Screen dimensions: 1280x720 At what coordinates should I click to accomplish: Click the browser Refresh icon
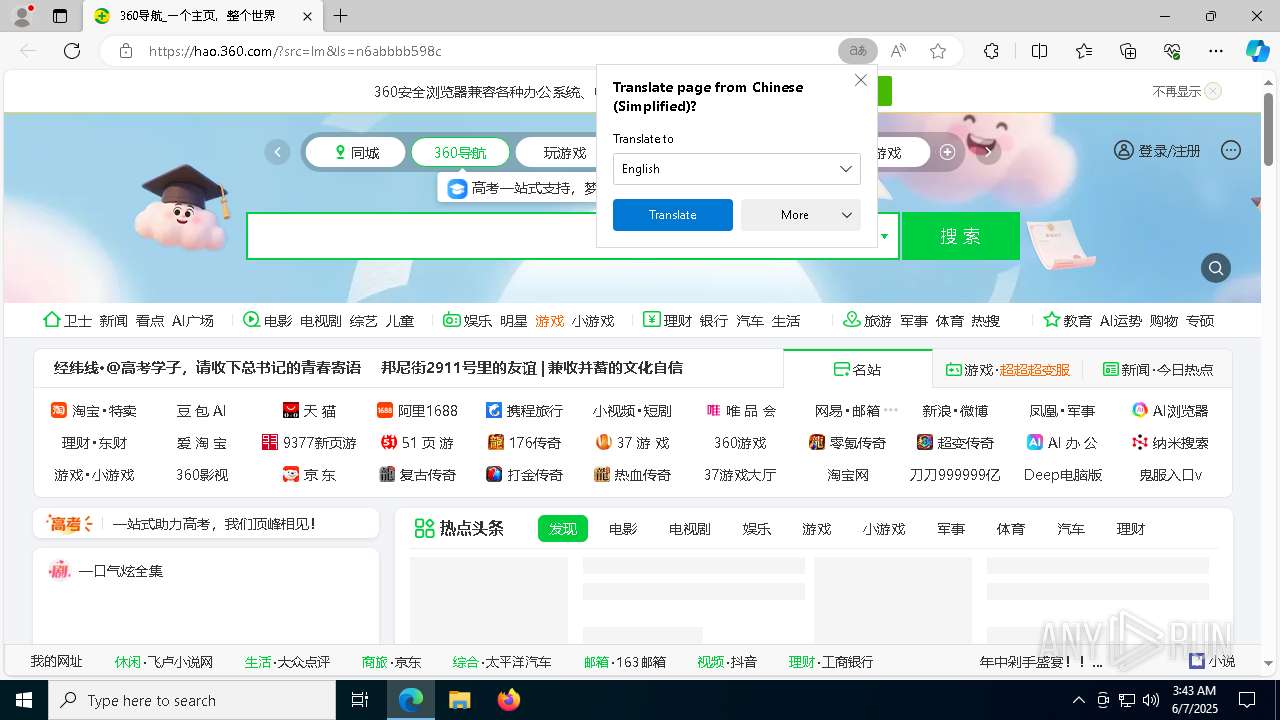[x=72, y=51]
